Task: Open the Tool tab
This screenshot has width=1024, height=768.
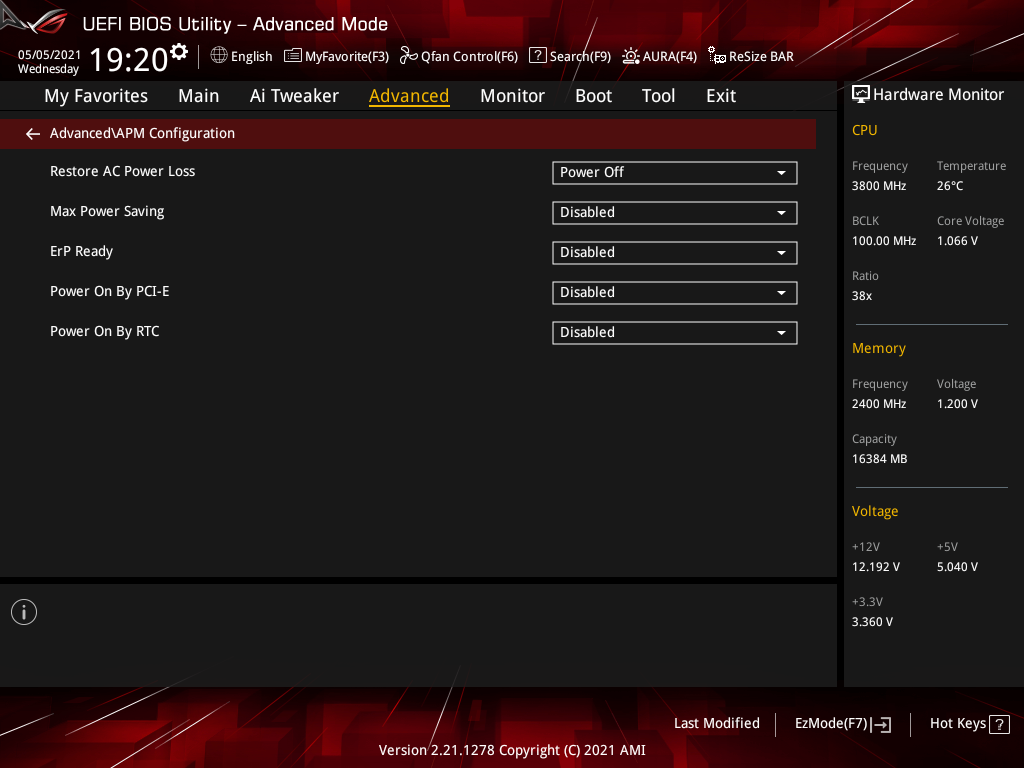Action: [658, 96]
